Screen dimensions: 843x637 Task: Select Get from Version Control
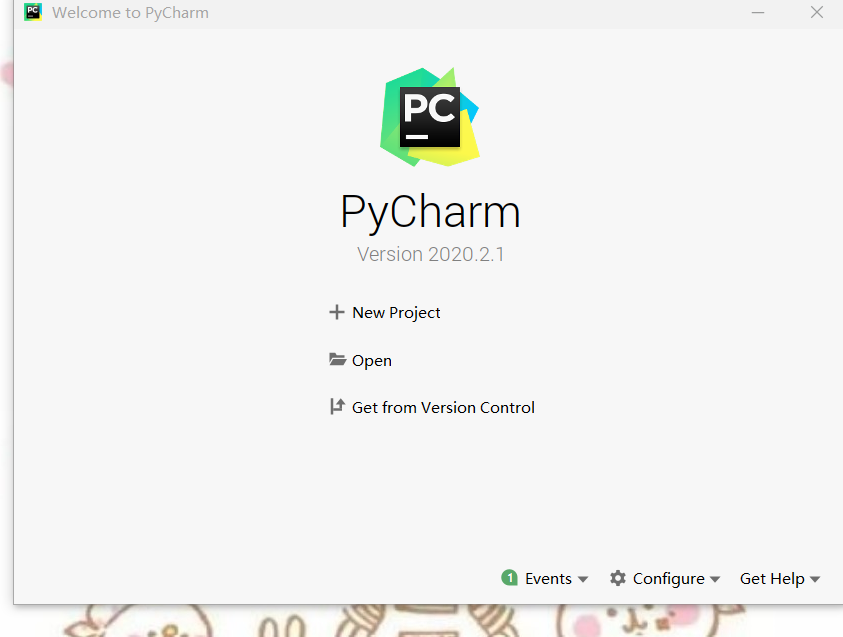443,407
